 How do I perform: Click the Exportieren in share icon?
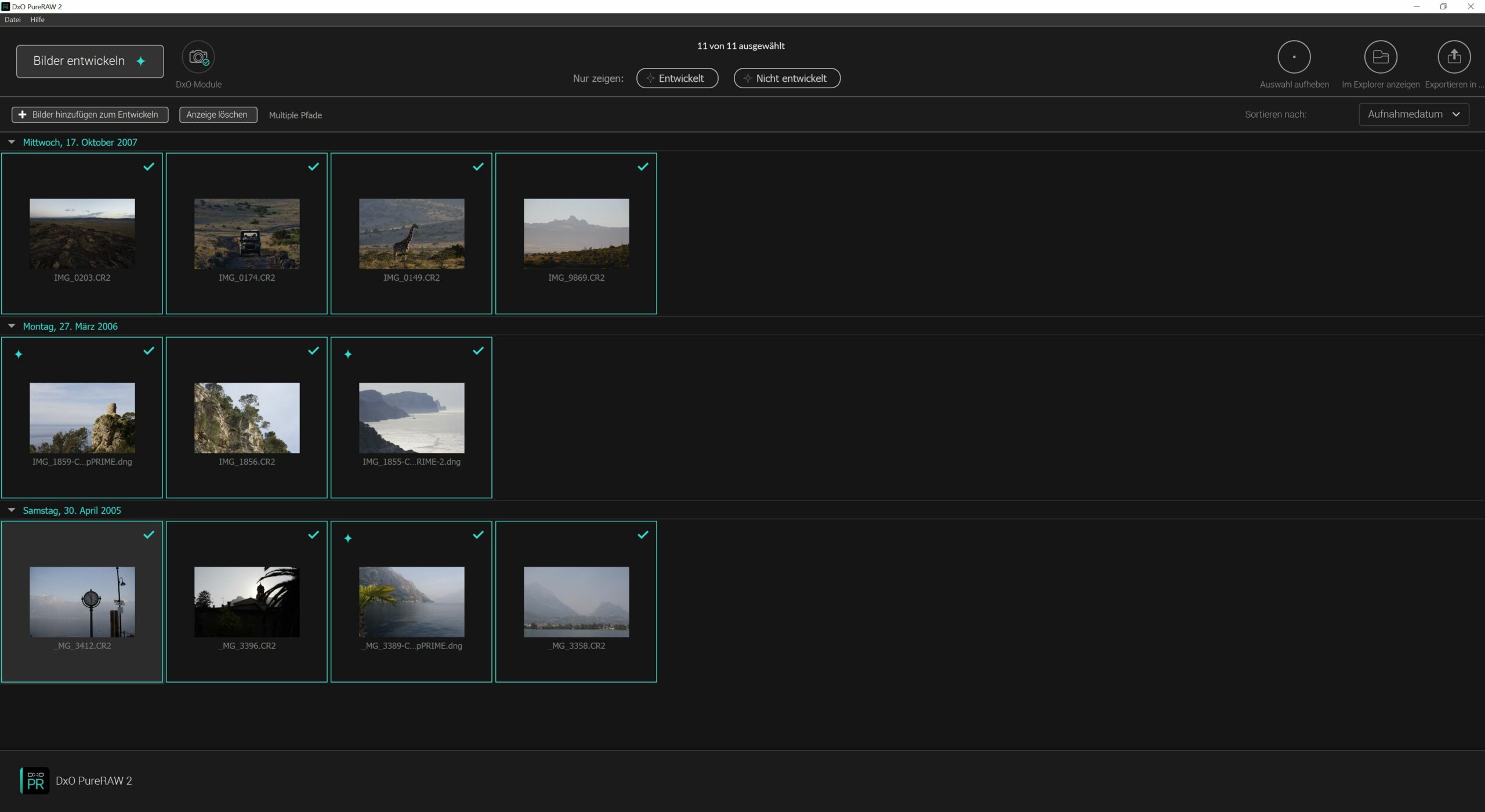coord(1454,57)
